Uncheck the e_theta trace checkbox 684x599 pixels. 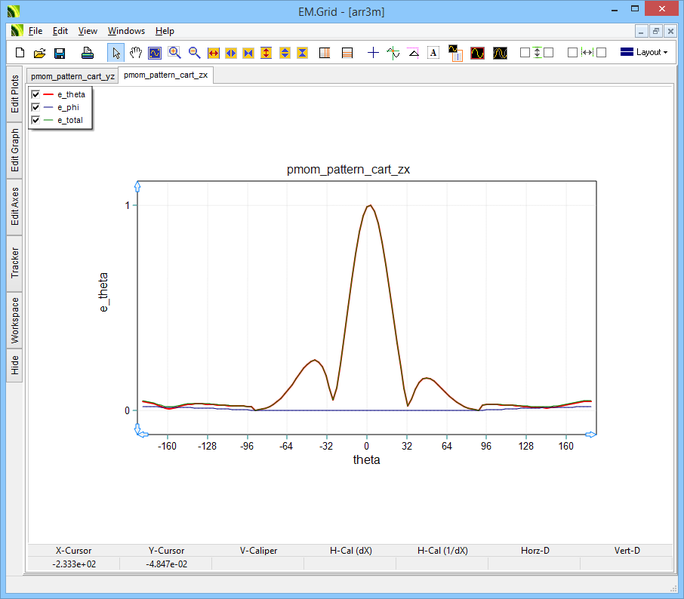36,94
